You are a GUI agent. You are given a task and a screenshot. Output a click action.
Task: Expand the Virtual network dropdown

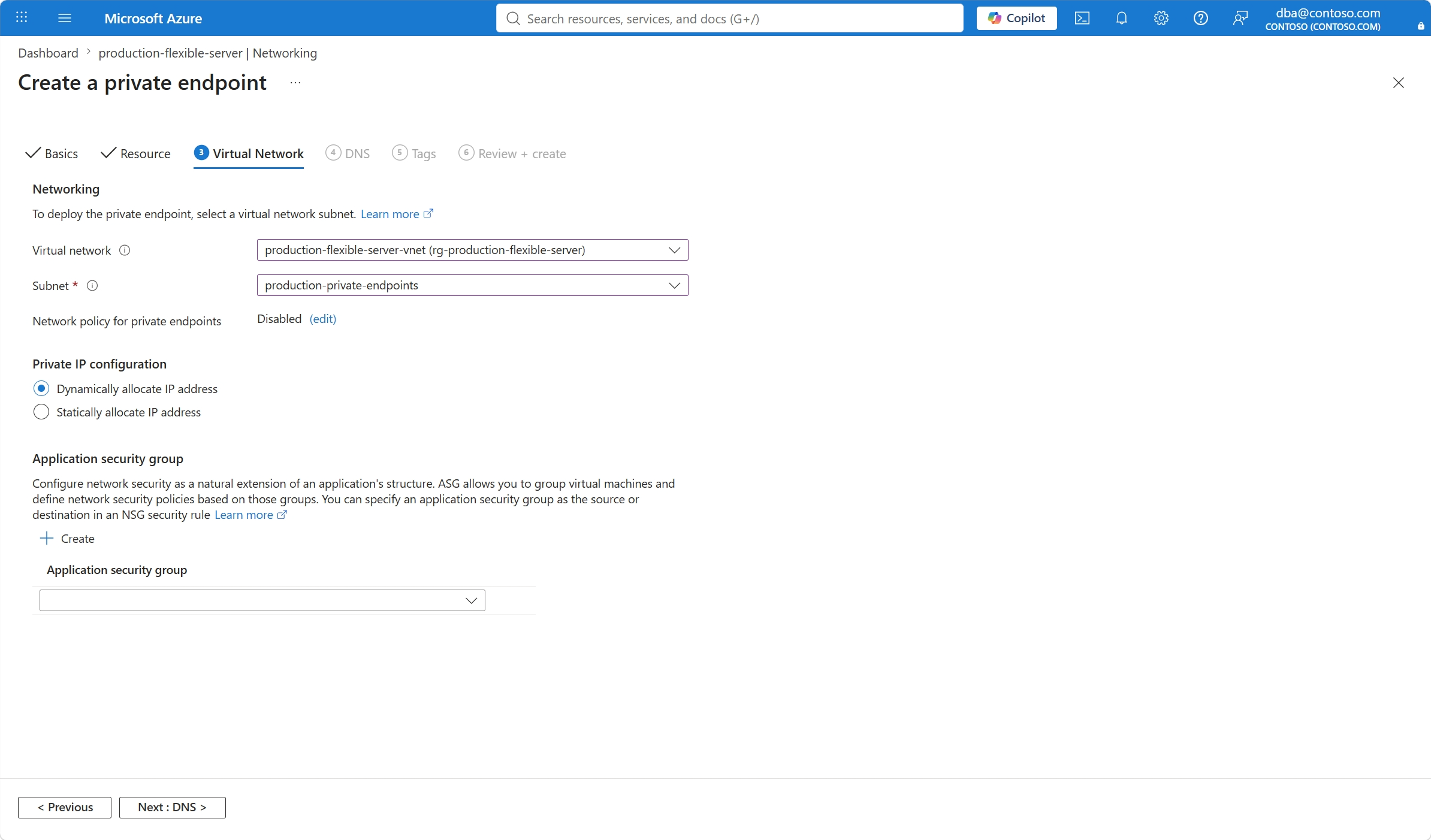[472, 250]
